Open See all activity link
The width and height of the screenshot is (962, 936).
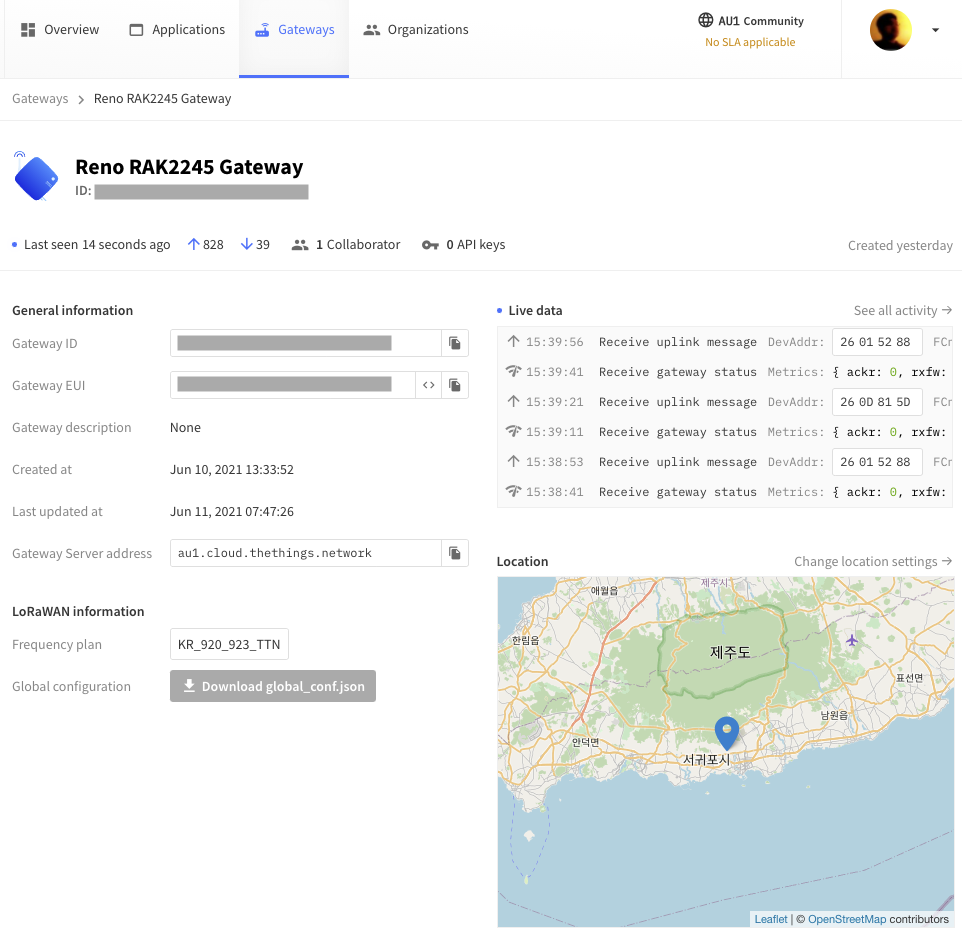click(x=902, y=310)
